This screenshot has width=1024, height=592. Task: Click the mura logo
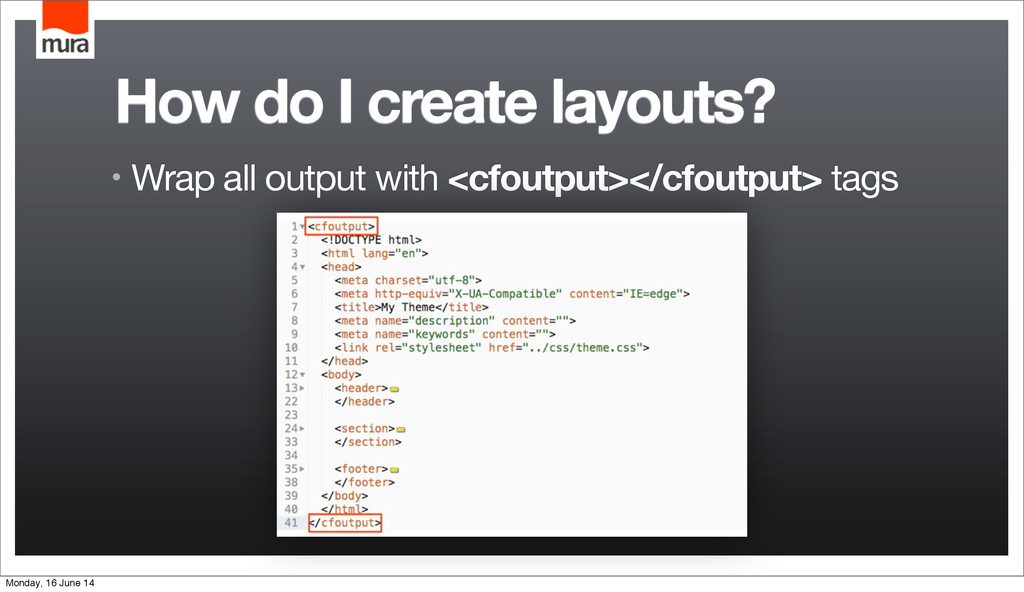(65, 29)
